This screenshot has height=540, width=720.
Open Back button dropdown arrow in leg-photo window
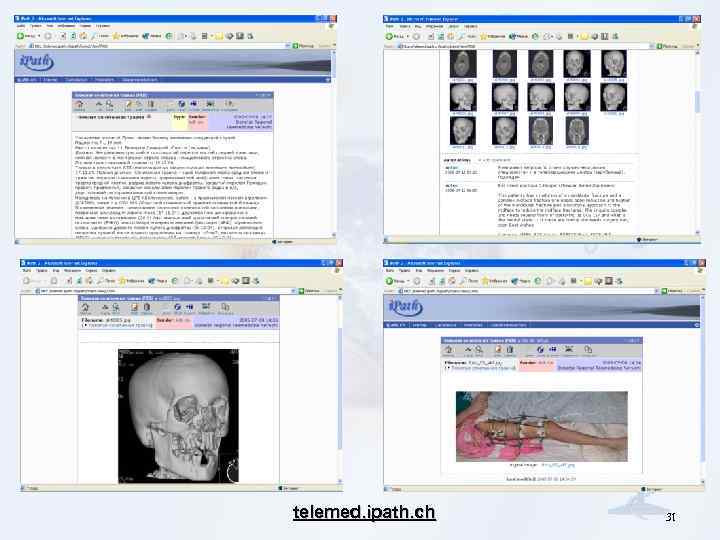point(408,281)
